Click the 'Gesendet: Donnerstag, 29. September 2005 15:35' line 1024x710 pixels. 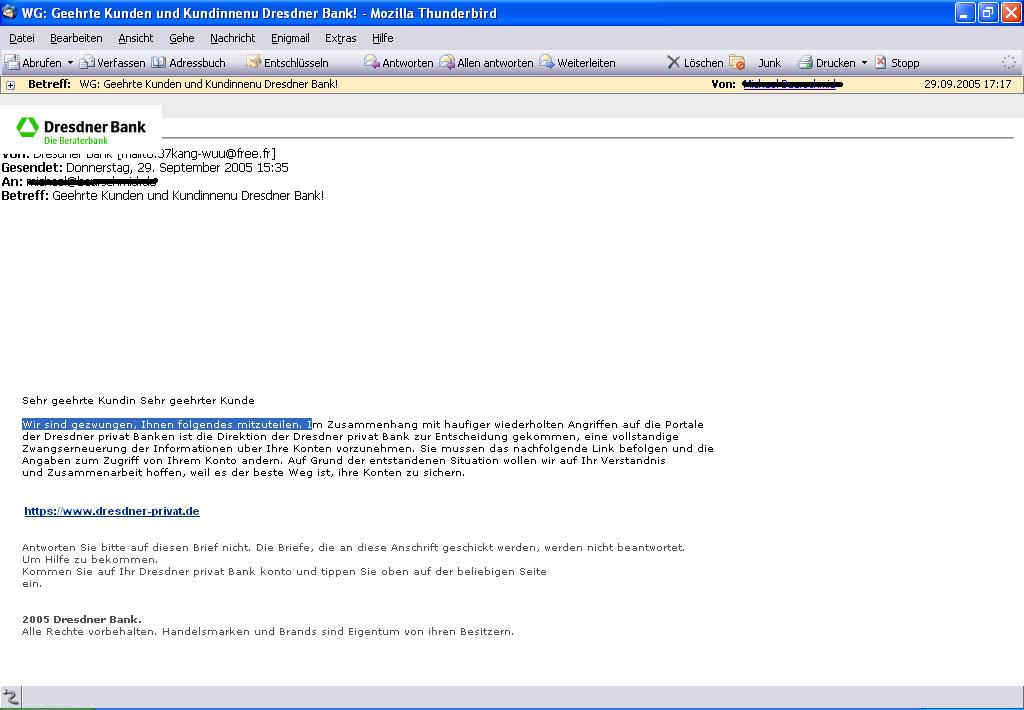145,167
